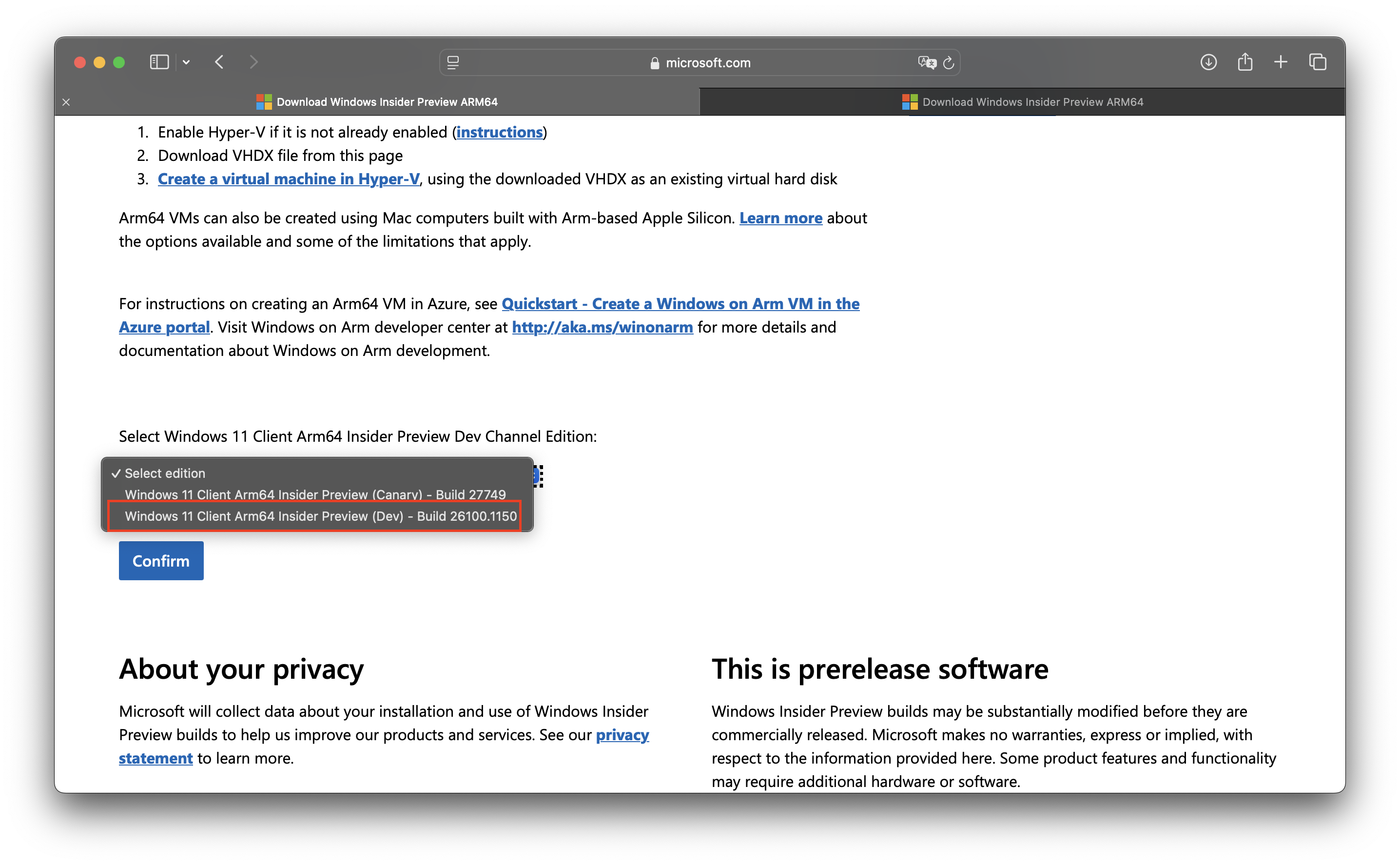Open the sidebar options chevron dropdown
The height and width of the screenshot is (865, 1400).
coord(186,62)
